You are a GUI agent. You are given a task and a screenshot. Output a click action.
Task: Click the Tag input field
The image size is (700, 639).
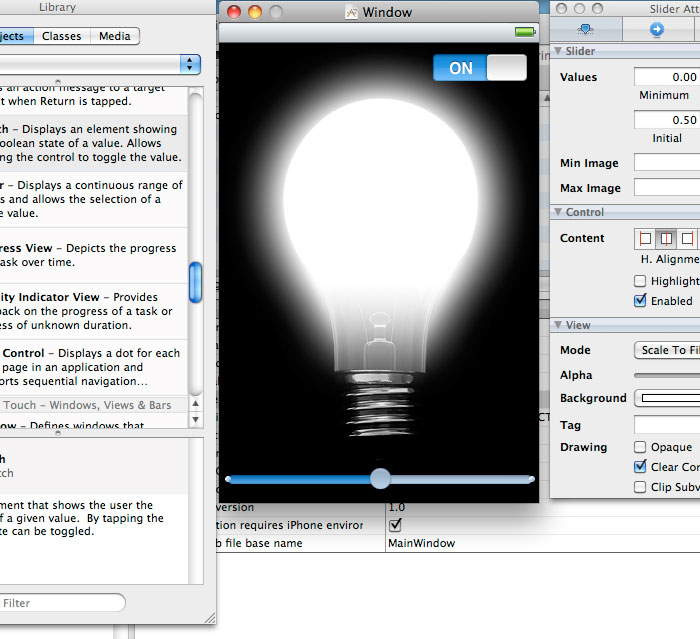point(667,425)
